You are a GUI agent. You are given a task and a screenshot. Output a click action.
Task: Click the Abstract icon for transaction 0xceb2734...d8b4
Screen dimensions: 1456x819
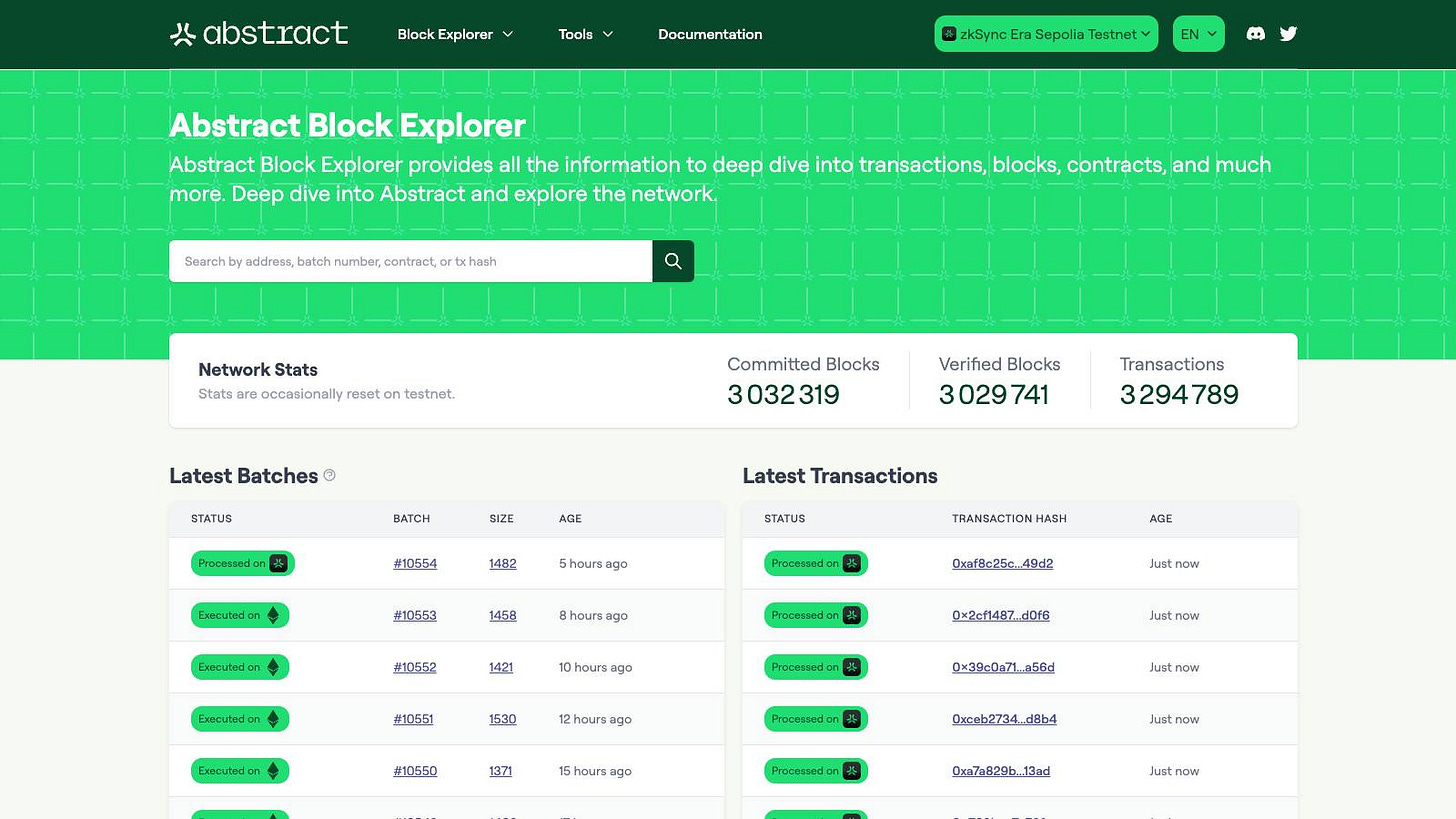(852, 719)
